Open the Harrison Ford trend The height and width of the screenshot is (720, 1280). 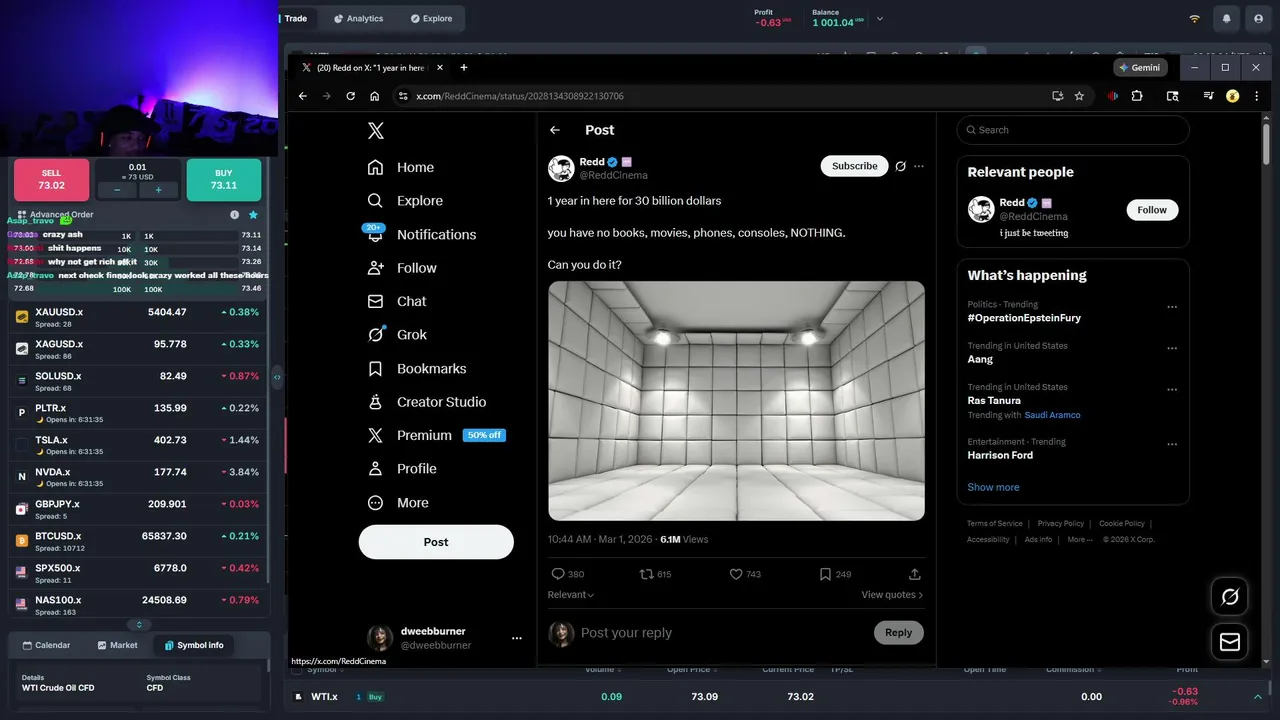(x=1000, y=455)
